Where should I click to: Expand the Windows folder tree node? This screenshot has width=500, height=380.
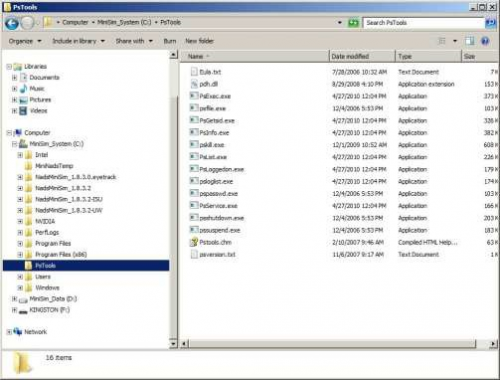click(20, 288)
